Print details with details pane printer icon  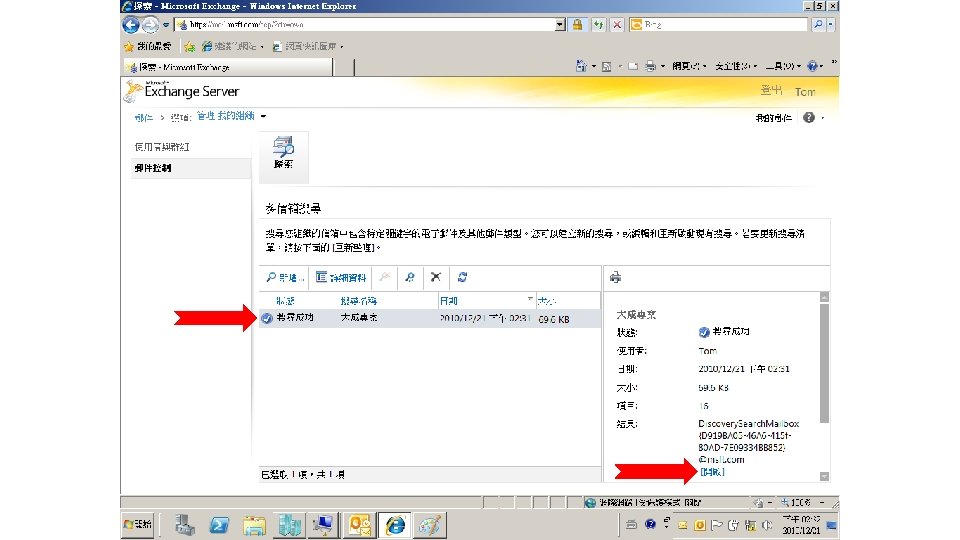615,277
